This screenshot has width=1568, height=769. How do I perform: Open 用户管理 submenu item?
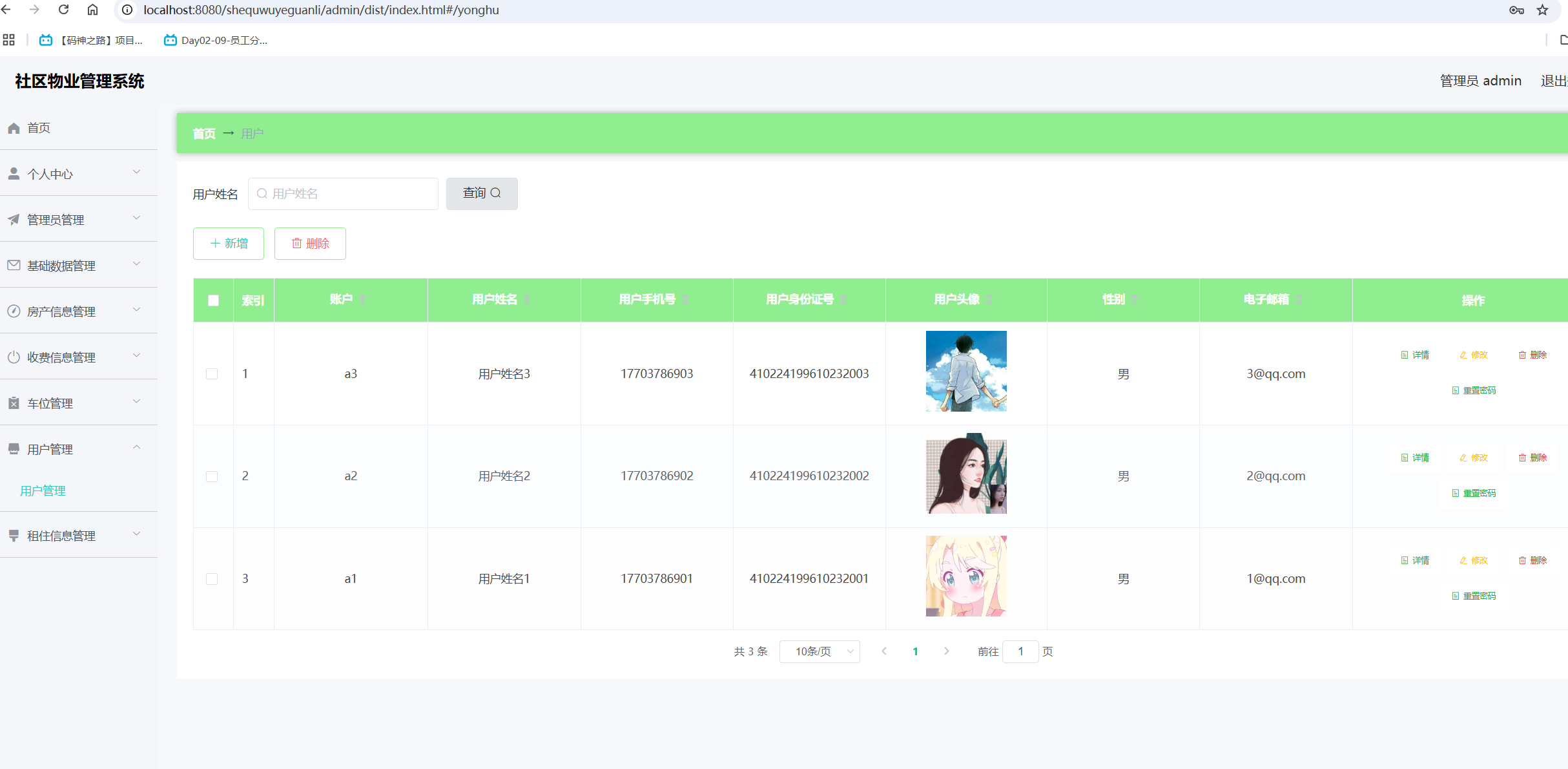click(x=43, y=490)
